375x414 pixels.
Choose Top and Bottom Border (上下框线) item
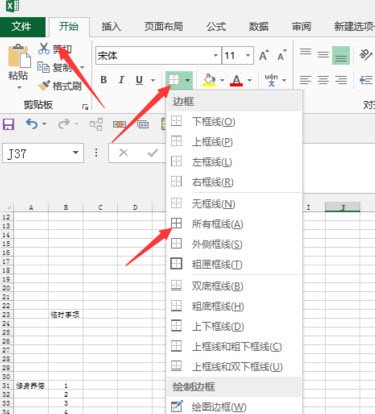pos(234,326)
